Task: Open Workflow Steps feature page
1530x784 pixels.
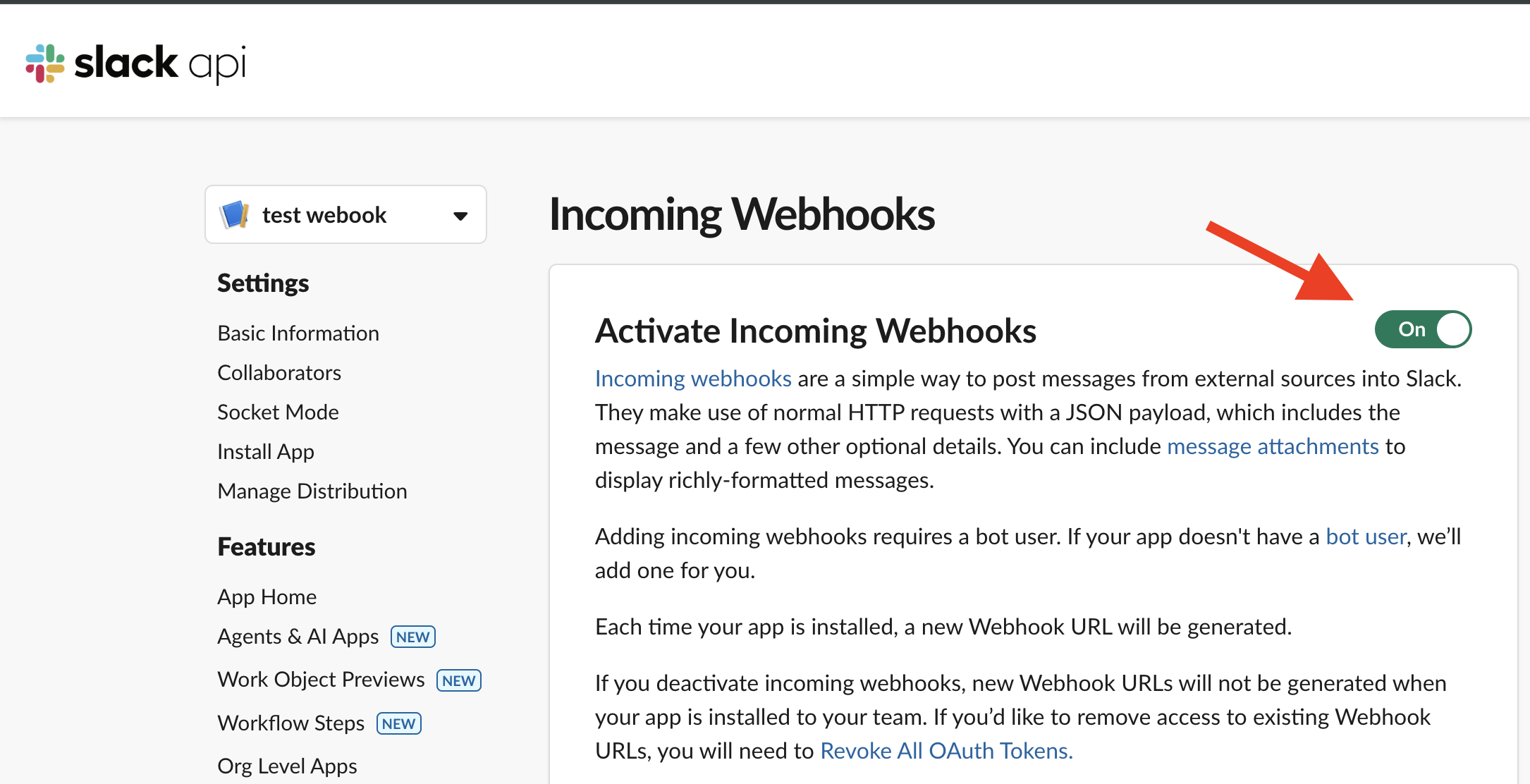Action: click(290, 723)
